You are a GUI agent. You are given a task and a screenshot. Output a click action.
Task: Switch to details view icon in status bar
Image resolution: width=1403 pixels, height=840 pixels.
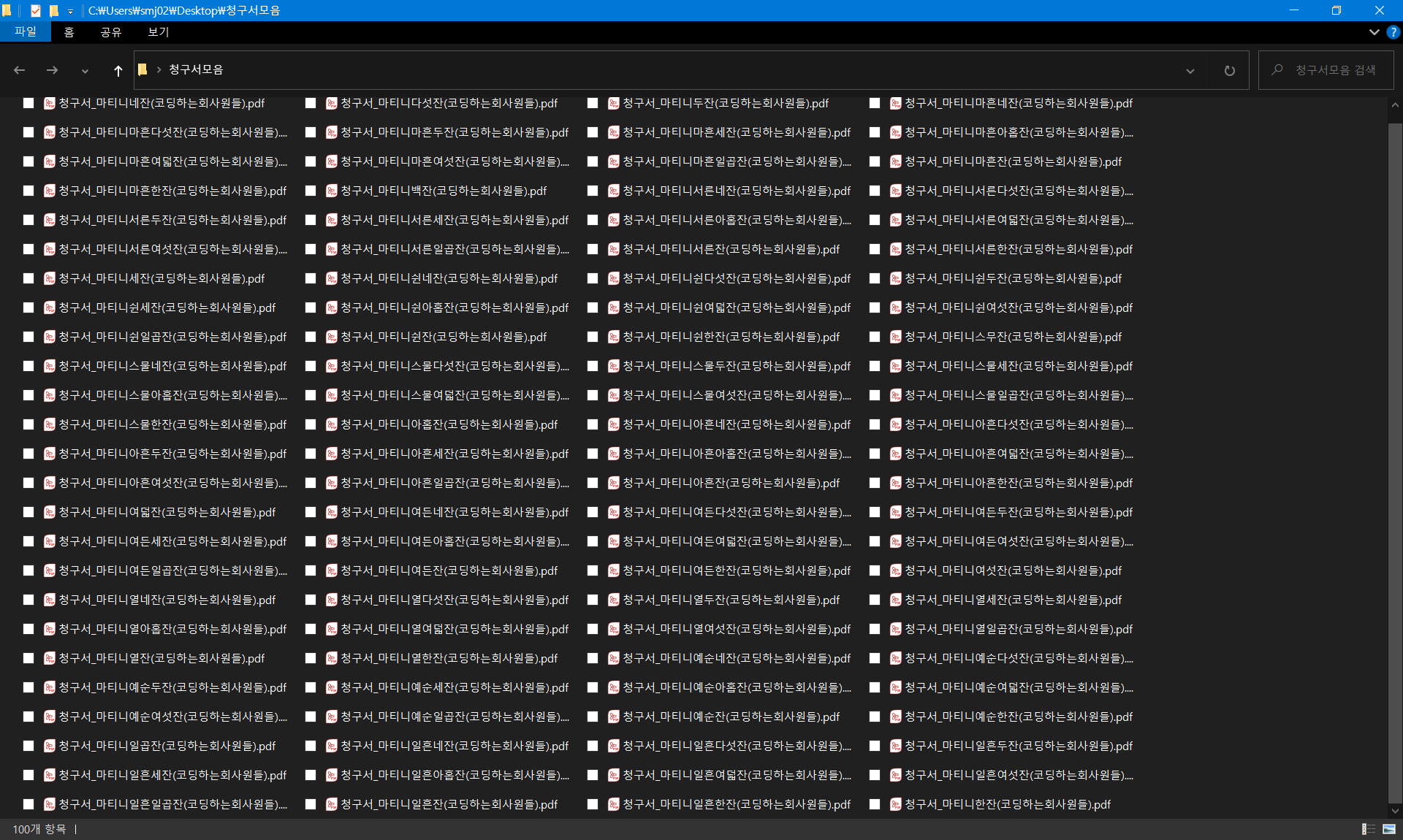(x=1369, y=829)
